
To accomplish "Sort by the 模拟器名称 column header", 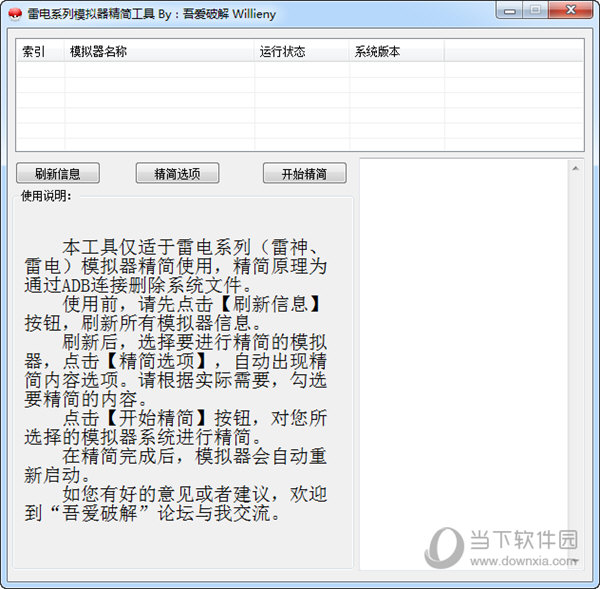I will coord(159,51).
